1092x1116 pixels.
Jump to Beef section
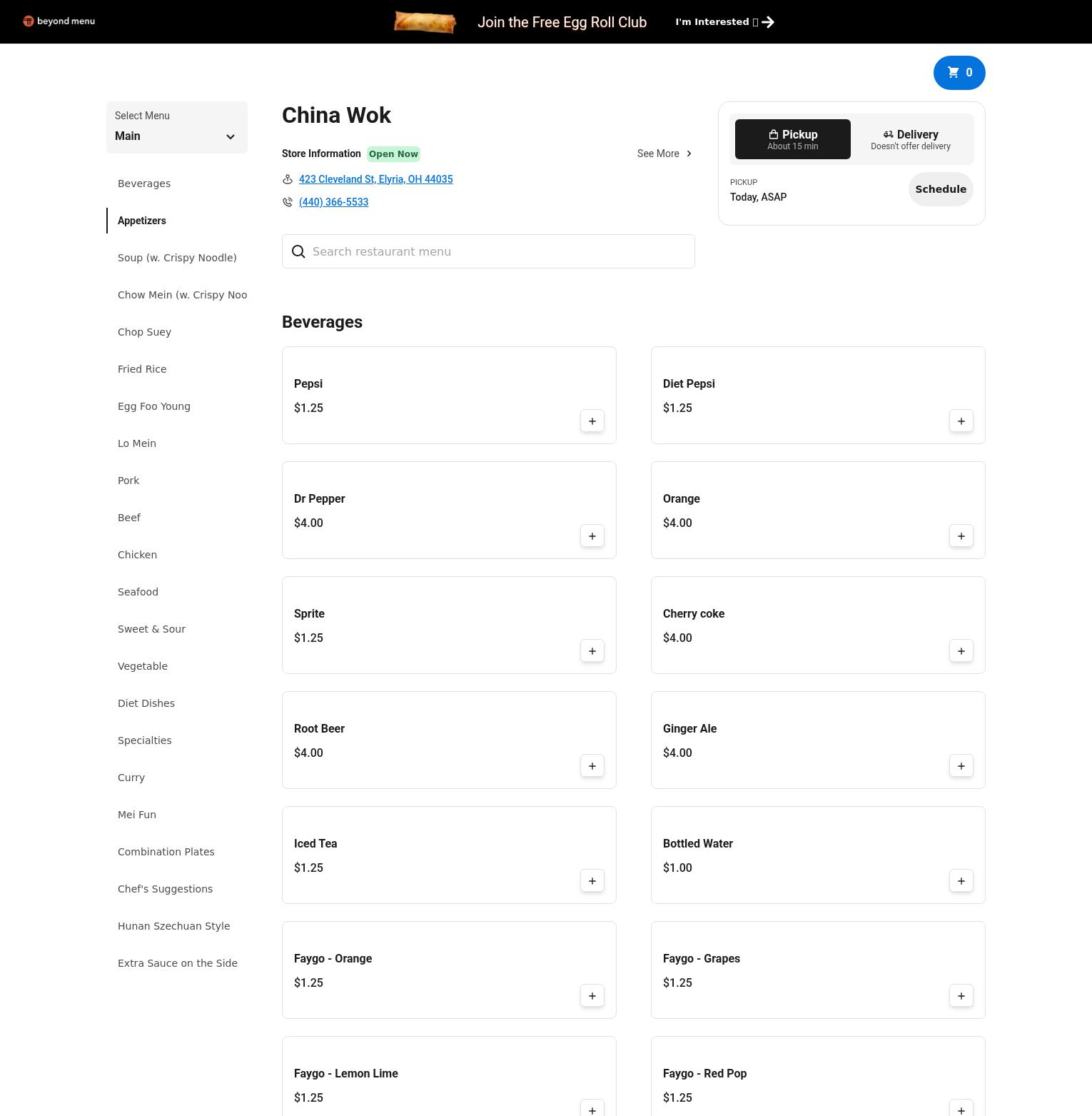point(129,518)
